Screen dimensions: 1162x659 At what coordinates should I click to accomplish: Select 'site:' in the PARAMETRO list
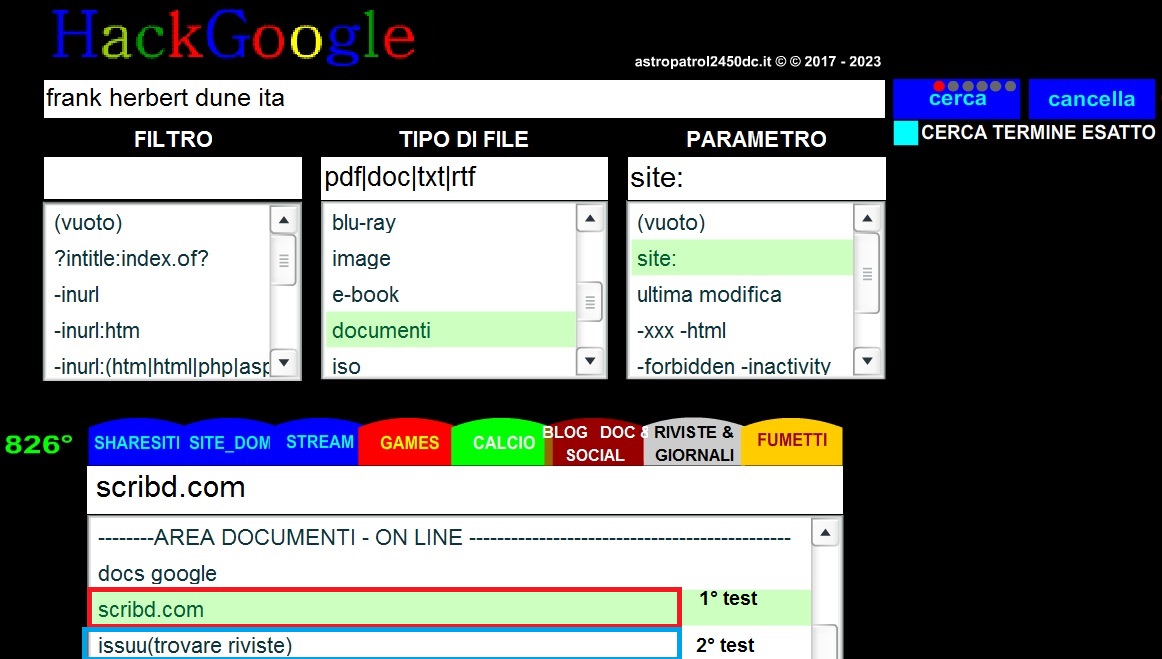pyautogui.click(x=742, y=258)
